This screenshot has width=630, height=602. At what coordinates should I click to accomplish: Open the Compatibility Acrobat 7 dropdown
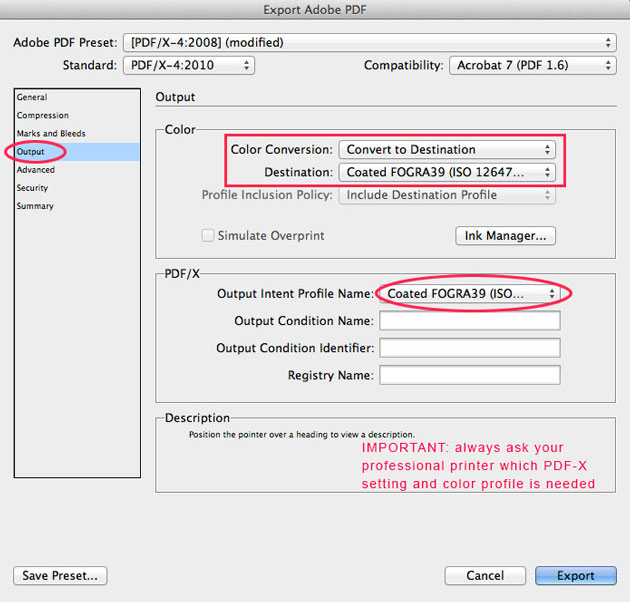pyautogui.click(x=532, y=65)
